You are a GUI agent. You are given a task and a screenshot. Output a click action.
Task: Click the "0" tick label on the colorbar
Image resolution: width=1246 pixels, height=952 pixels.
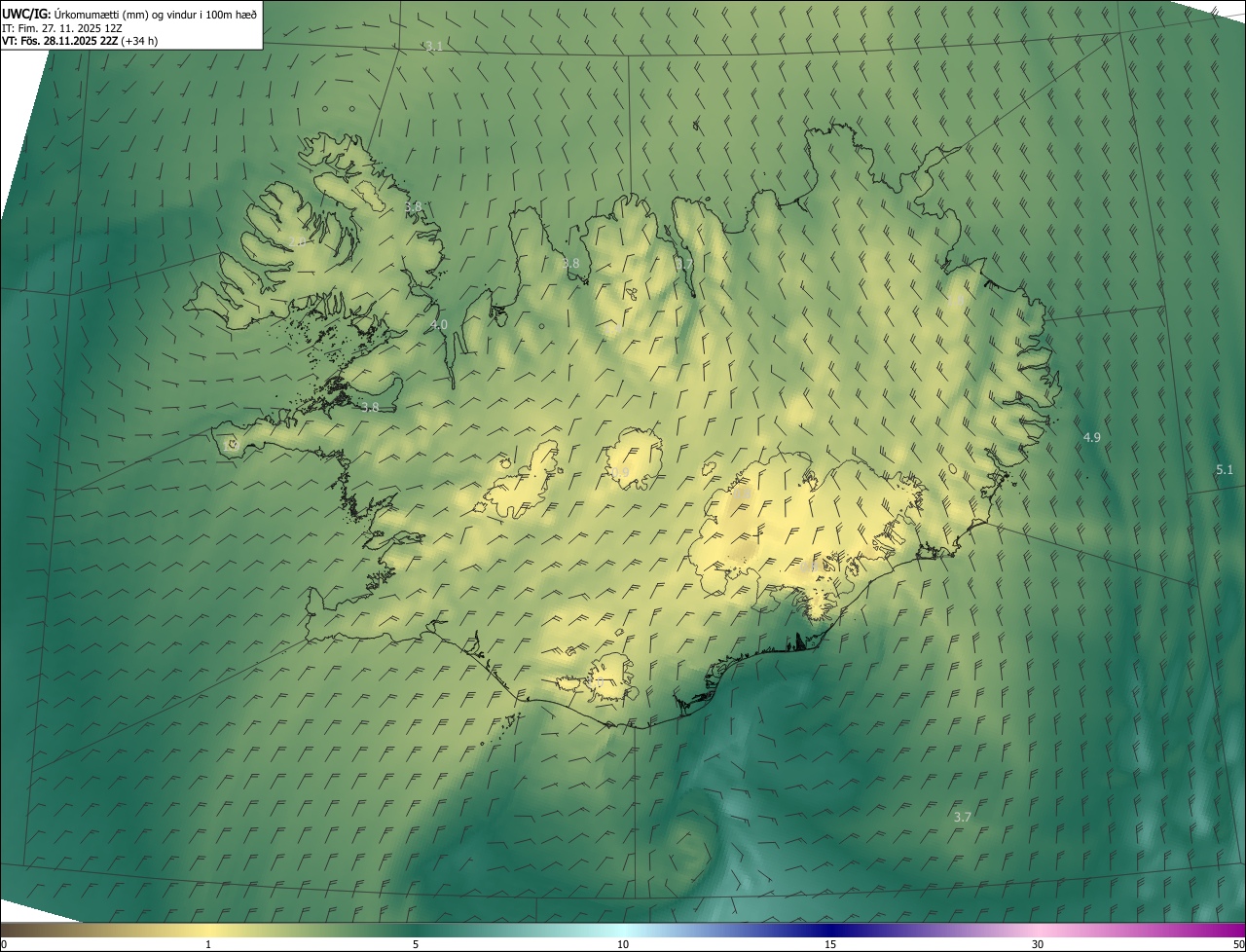point(3,944)
